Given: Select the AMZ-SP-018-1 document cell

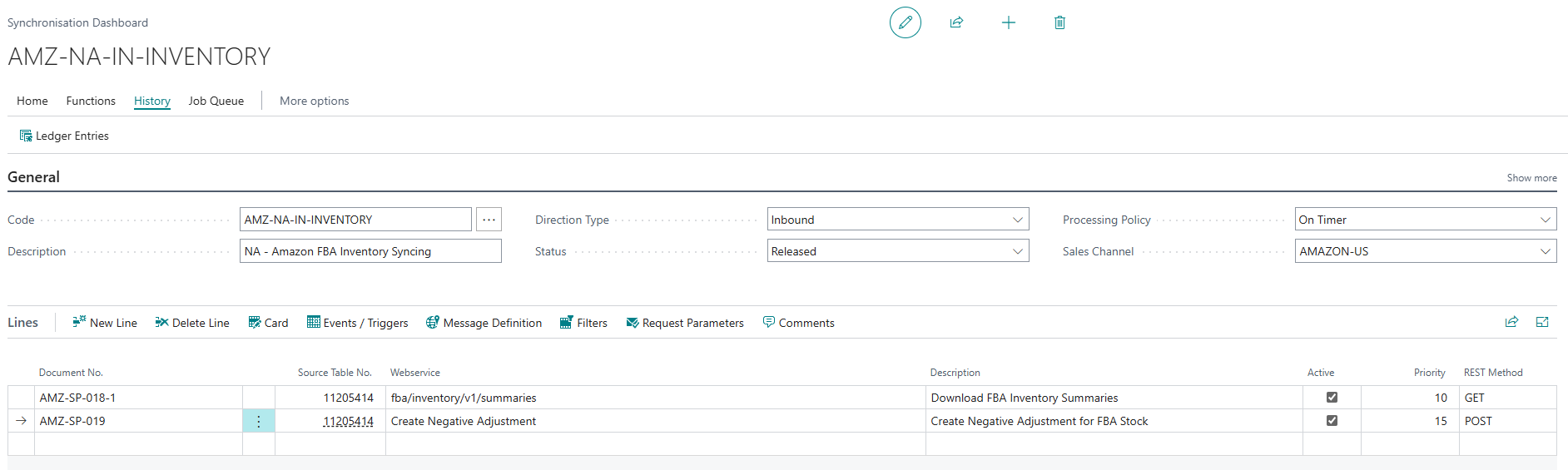Looking at the screenshot, I should click(x=138, y=398).
